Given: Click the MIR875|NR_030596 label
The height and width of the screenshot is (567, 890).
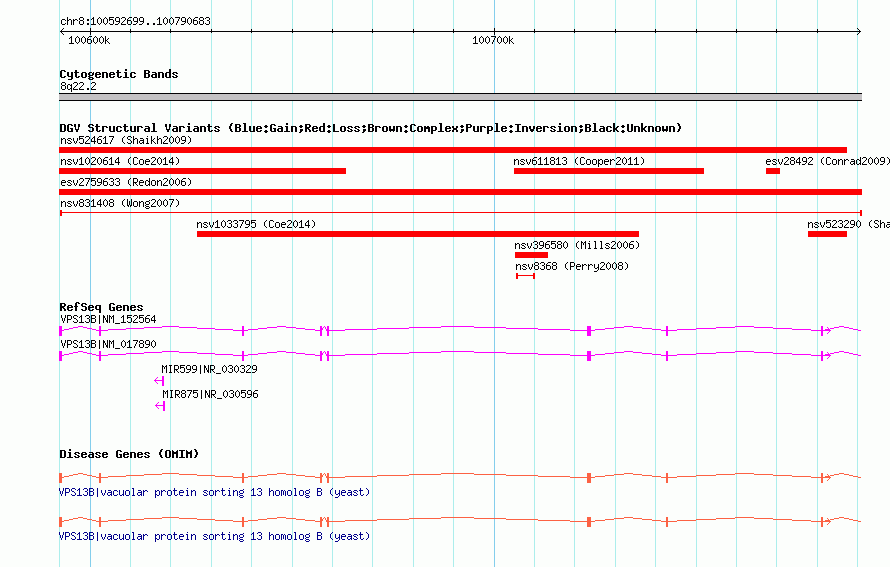Looking at the screenshot, I should (x=211, y=394).
